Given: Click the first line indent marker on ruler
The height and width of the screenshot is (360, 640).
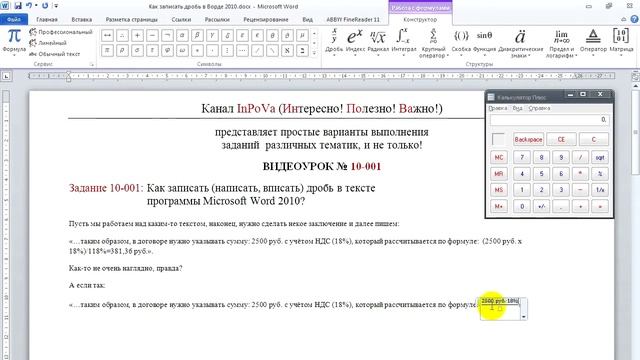Looking at the screenshot, I should click(x=69, y=73).
